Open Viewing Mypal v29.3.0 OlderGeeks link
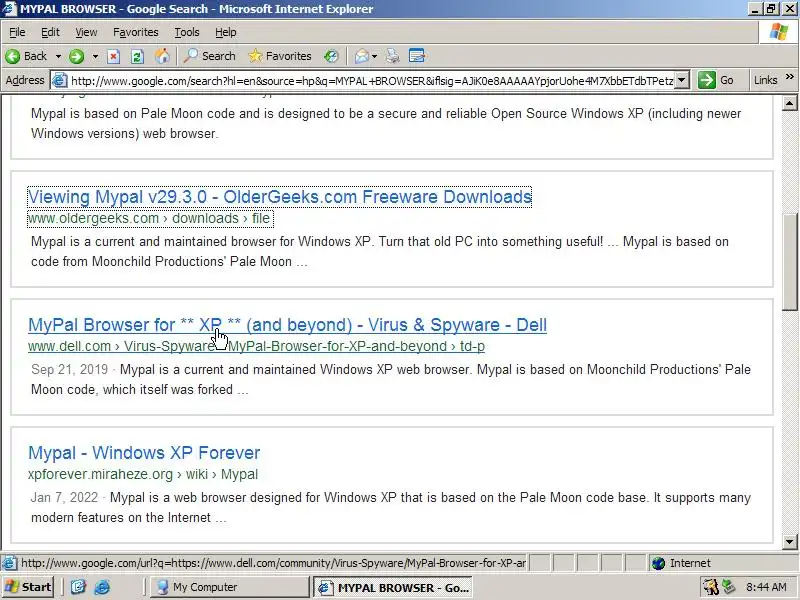 click(x=280, y=197)
